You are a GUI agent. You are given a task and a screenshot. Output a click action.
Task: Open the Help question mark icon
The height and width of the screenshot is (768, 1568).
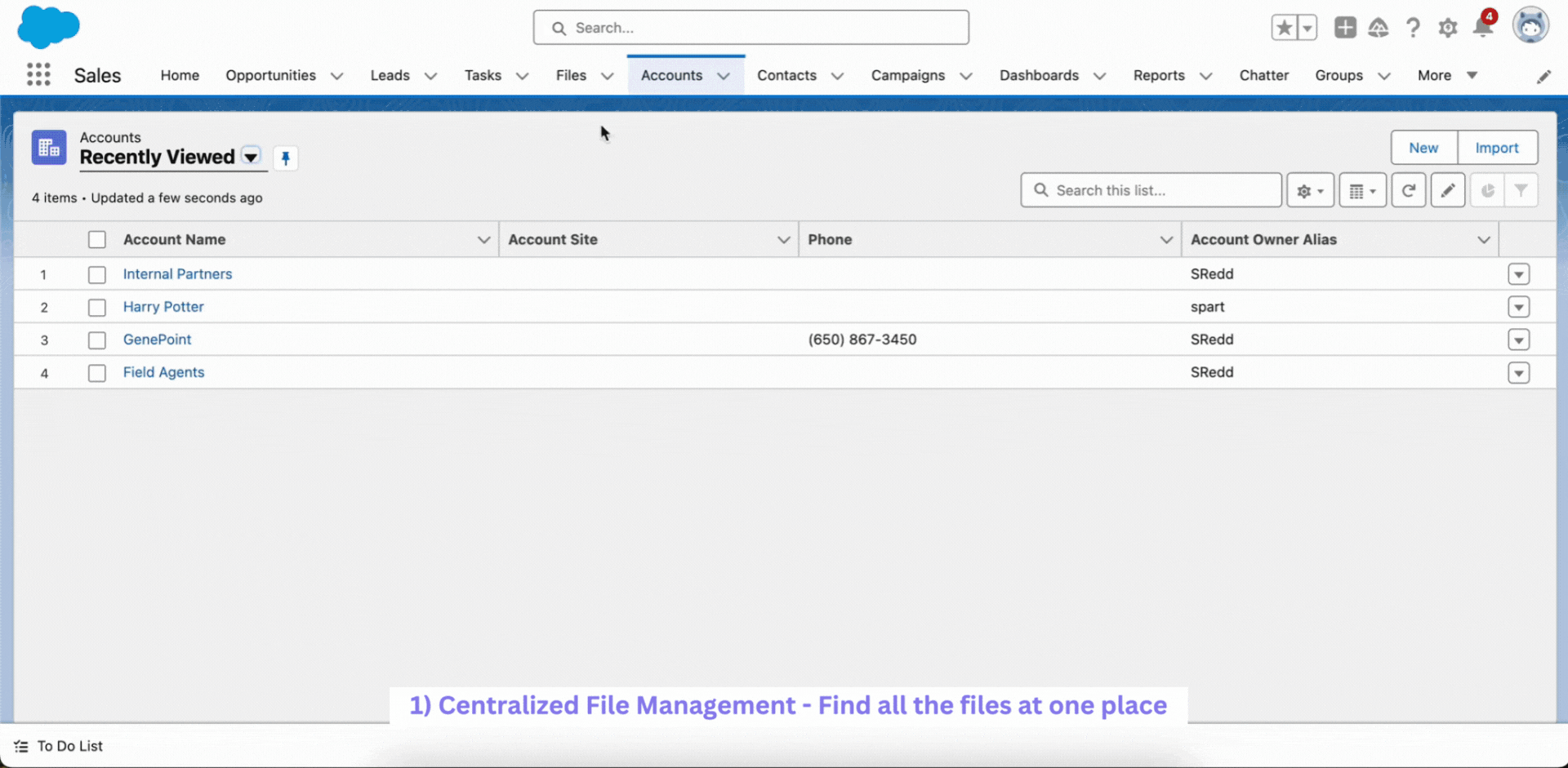[x=1413, y=28]
